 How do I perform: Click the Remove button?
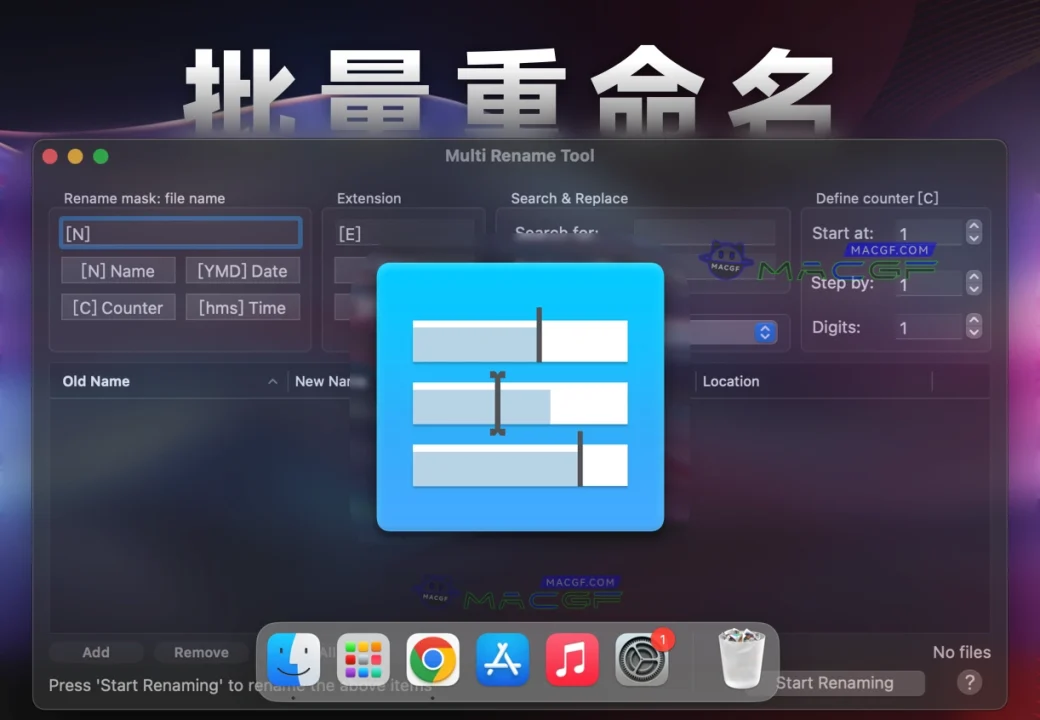201,652
